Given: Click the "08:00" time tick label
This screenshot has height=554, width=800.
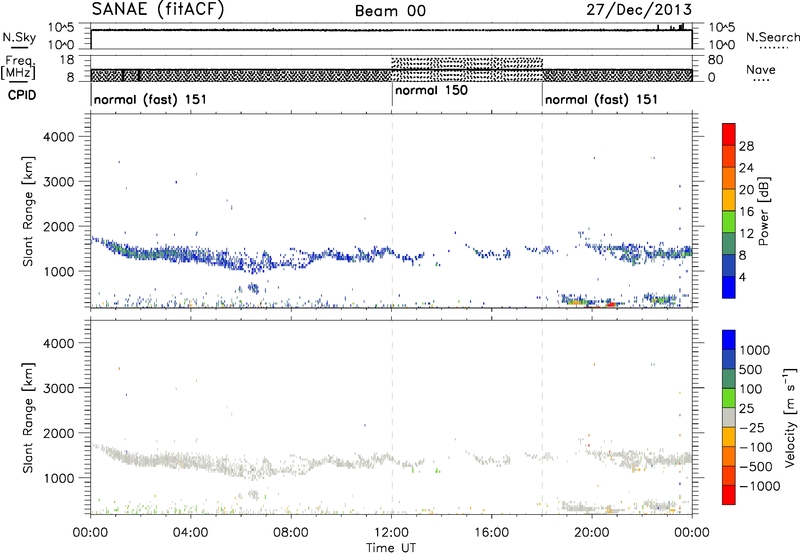Looking at the screenshot, I should click(291, 533).
